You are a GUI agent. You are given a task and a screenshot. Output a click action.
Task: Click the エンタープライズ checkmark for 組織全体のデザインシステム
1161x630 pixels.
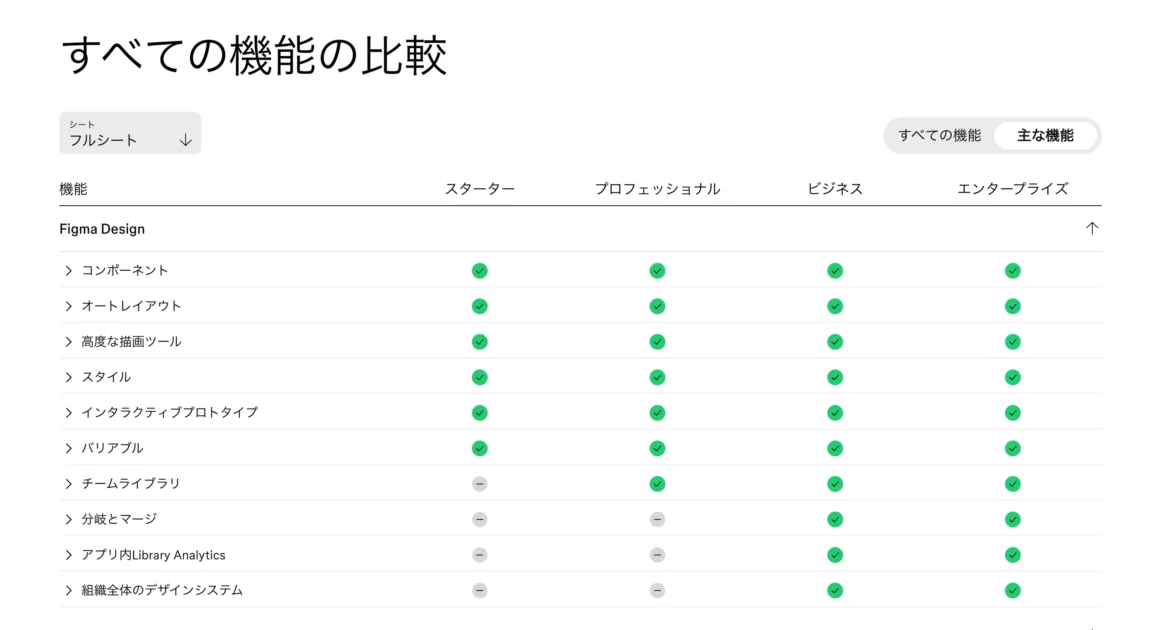click(1013, 590)
